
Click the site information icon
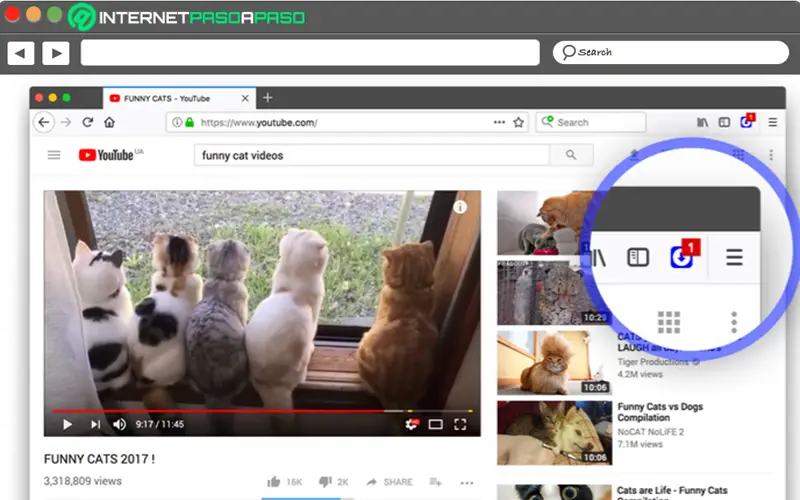click(x=177, y=122)
